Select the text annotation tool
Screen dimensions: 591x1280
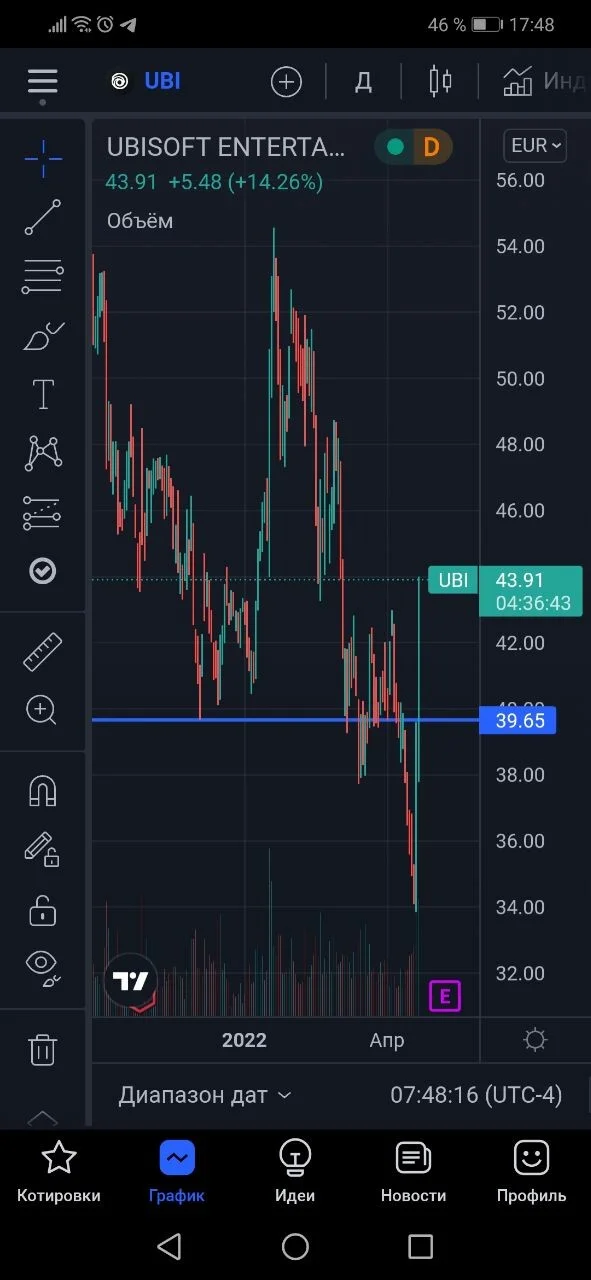tap(43, 394)
